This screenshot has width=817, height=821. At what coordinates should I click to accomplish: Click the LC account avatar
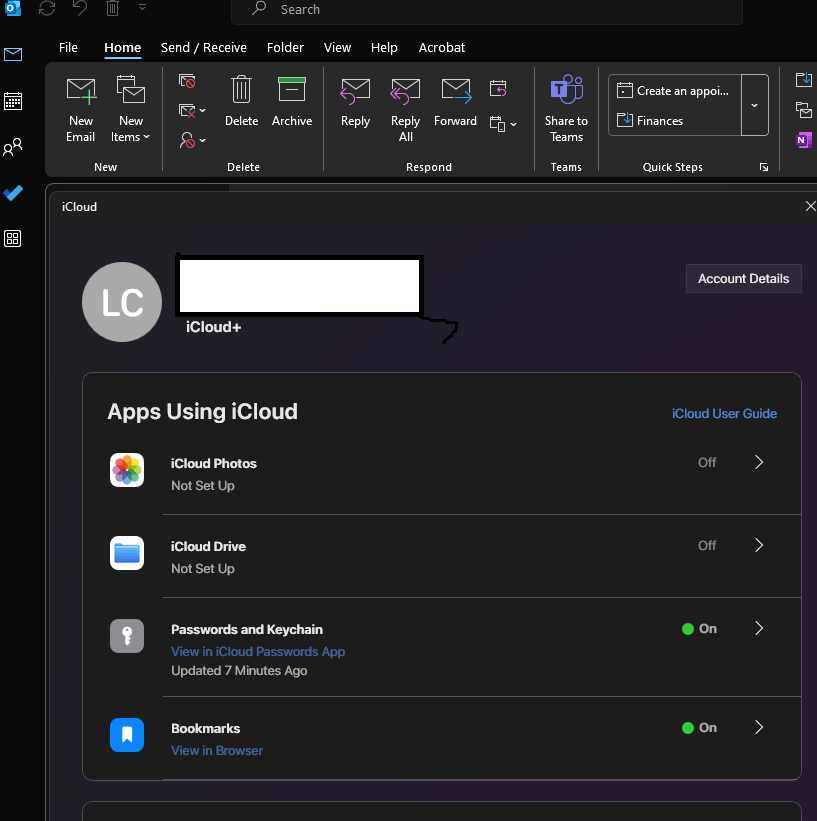[122, 302]
